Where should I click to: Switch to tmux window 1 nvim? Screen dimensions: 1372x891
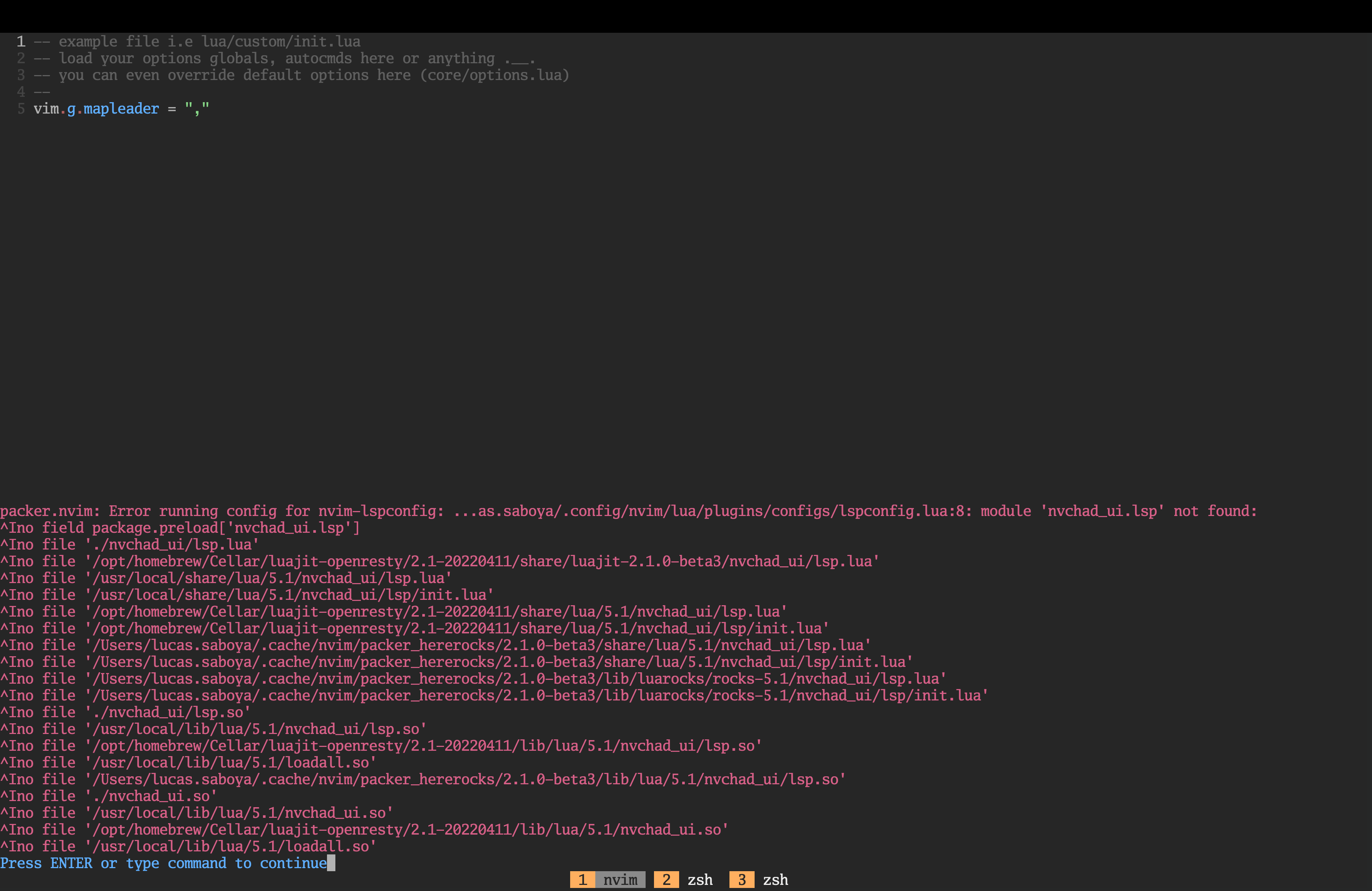click(x=607, y=880)
